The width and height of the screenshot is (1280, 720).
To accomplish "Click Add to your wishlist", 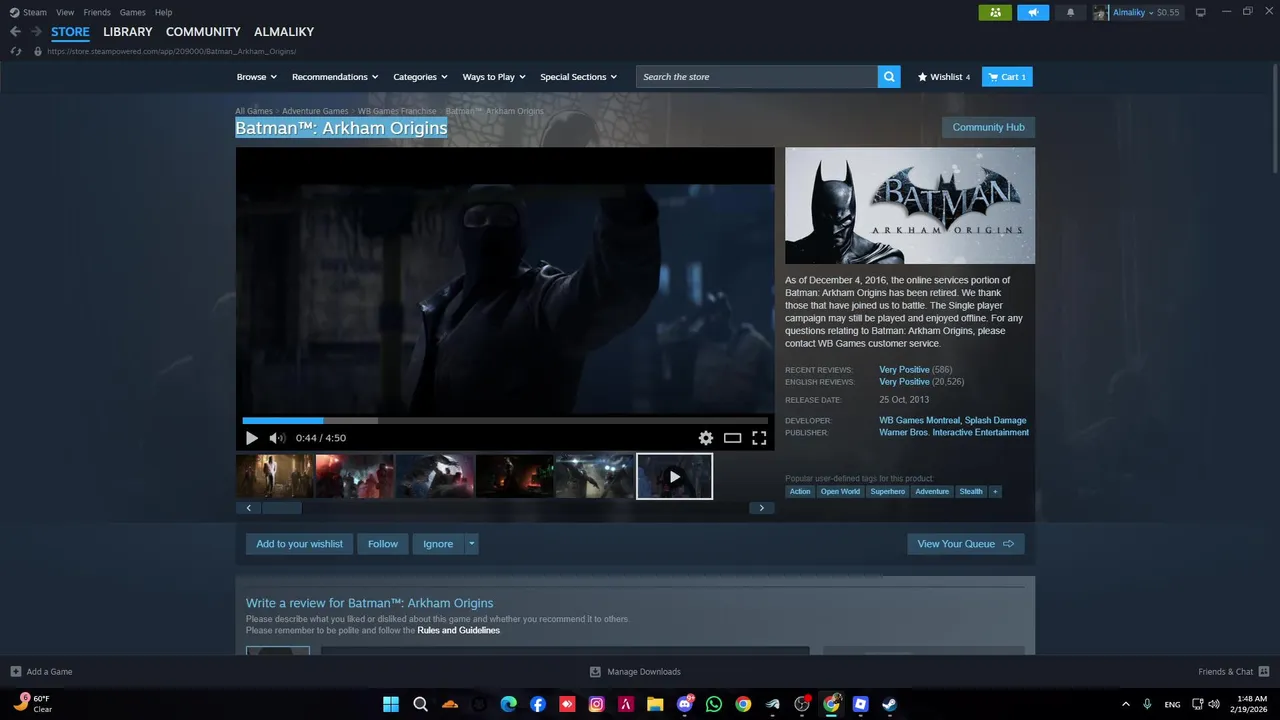I will pos(299,544).
